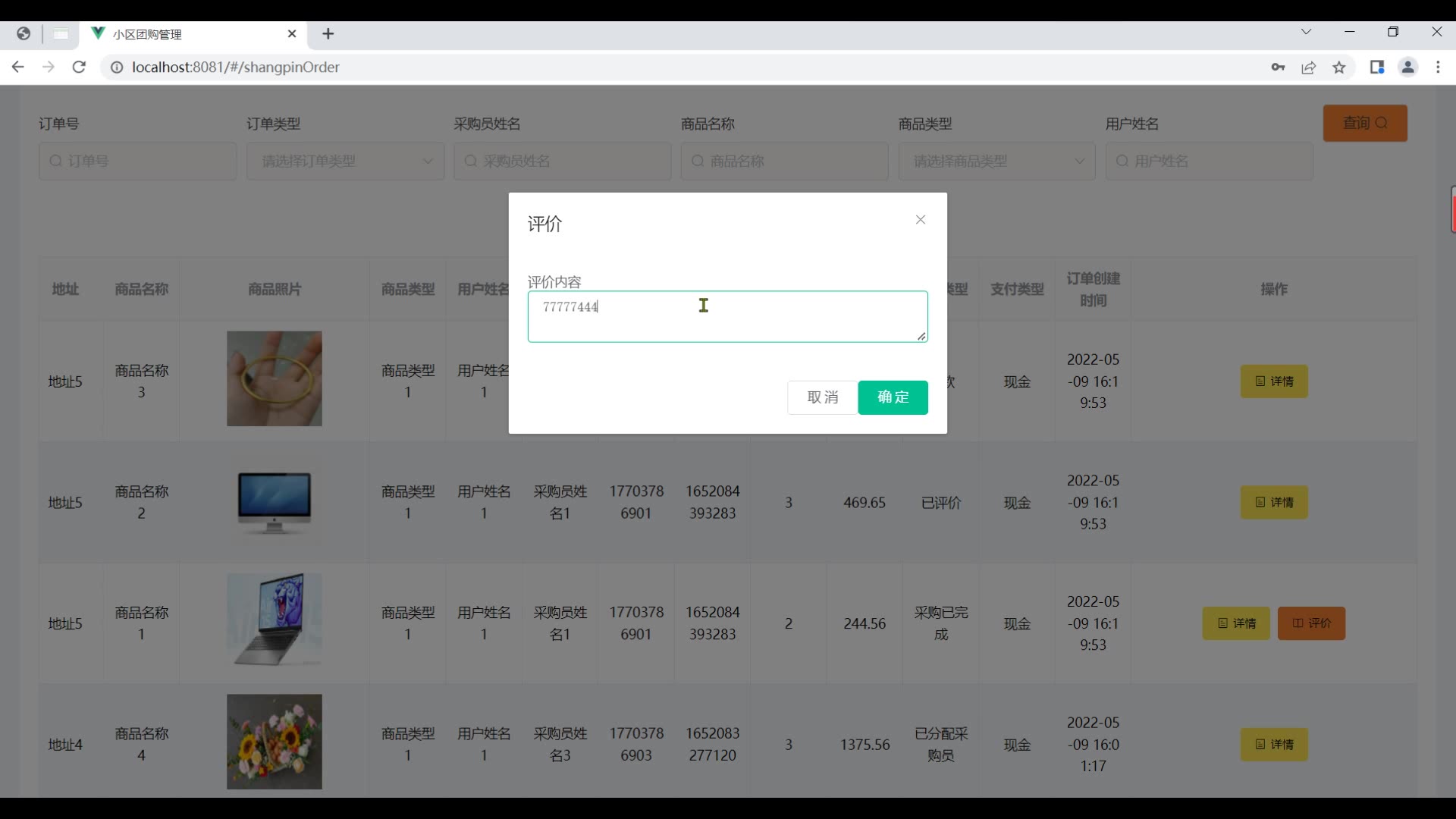Open share page icon in address bar
Image resolution: width=1456 pixels, height=819 pixels.
1309,67
